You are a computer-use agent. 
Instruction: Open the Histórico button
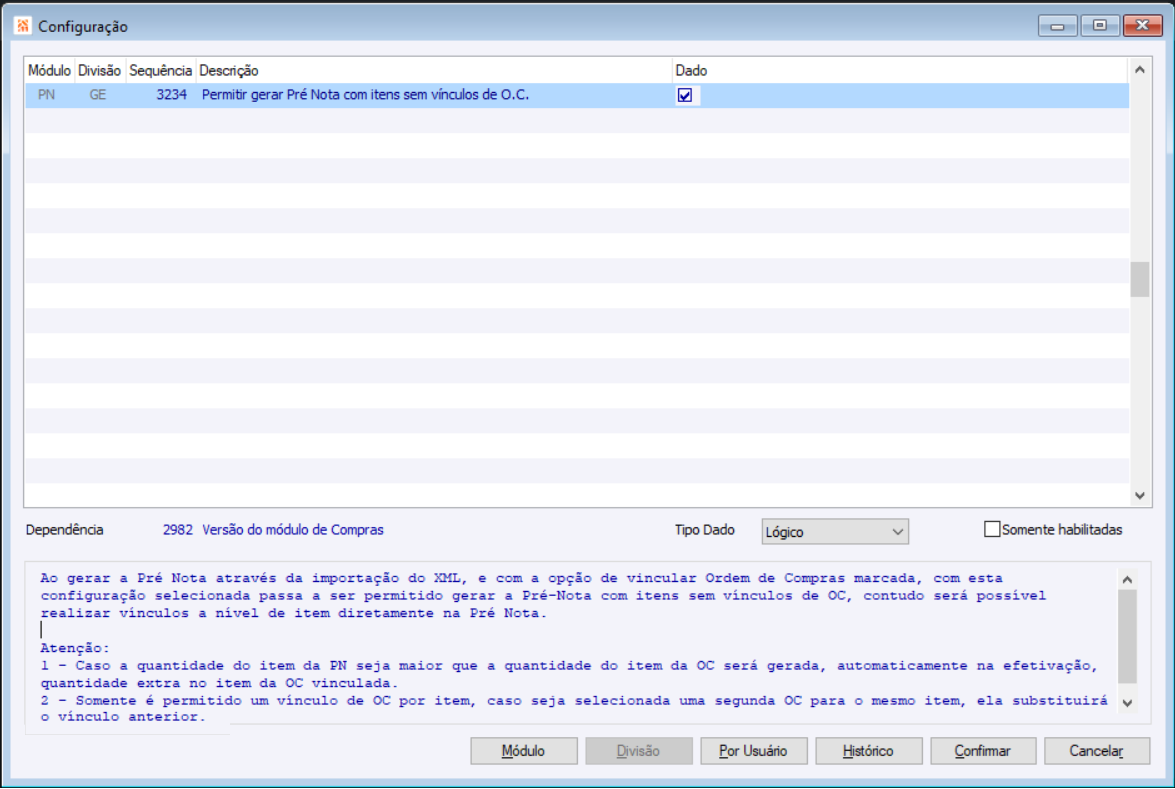pyautogui.click(x=869, y=751)
